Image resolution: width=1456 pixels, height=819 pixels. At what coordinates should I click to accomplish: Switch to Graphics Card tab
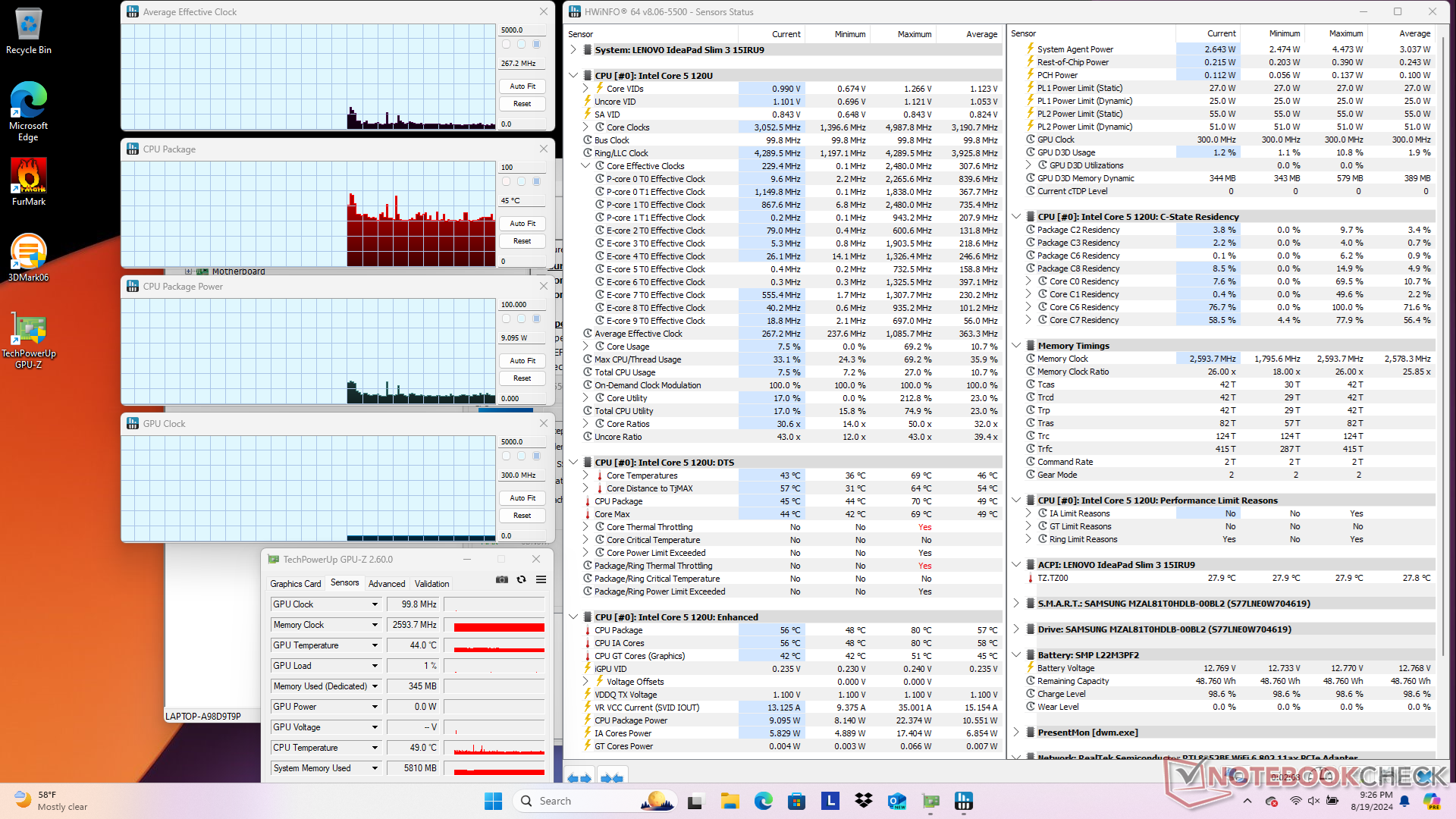pos(296,584)
